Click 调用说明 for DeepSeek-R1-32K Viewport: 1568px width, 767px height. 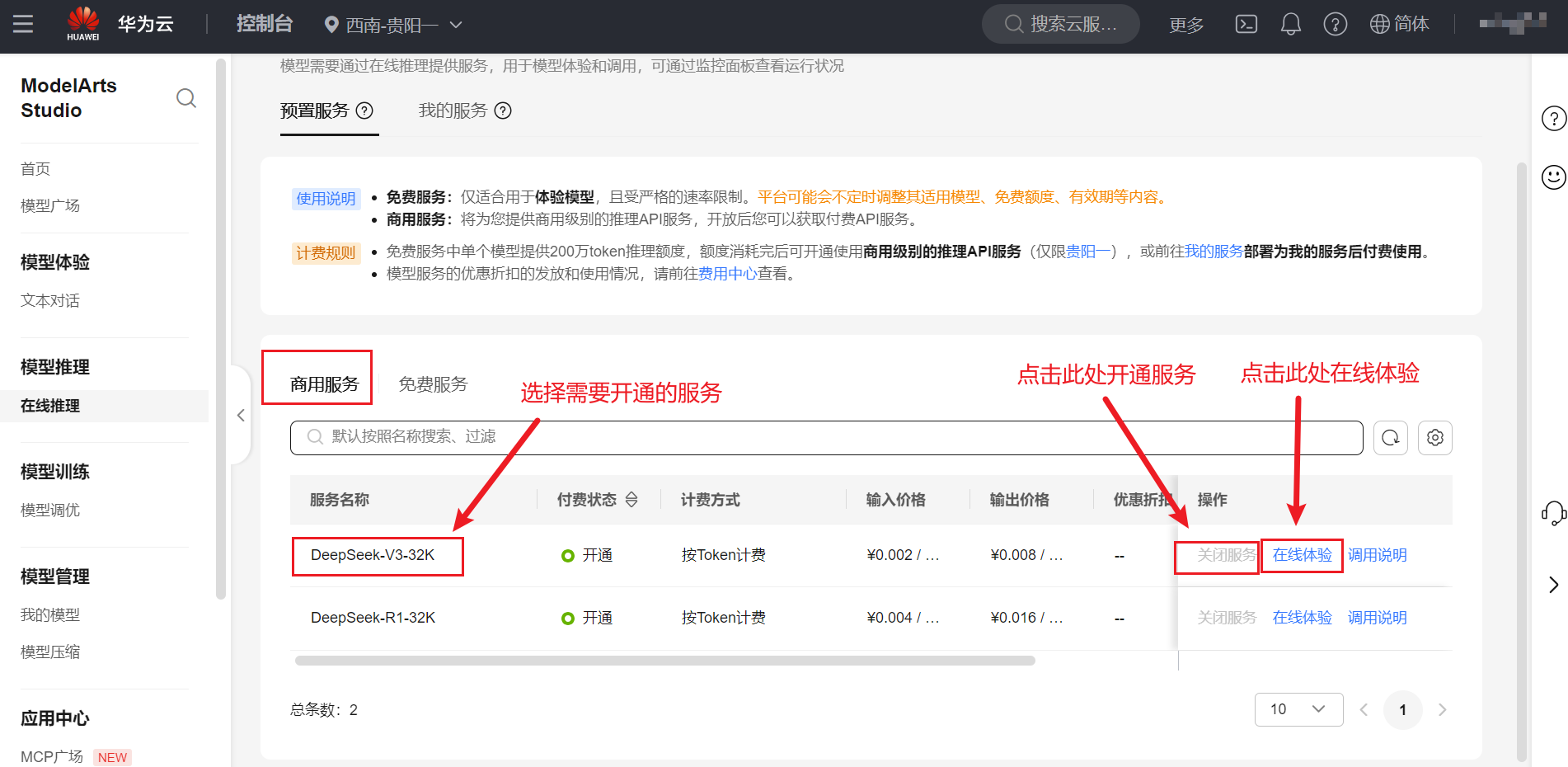(1378, 618)
